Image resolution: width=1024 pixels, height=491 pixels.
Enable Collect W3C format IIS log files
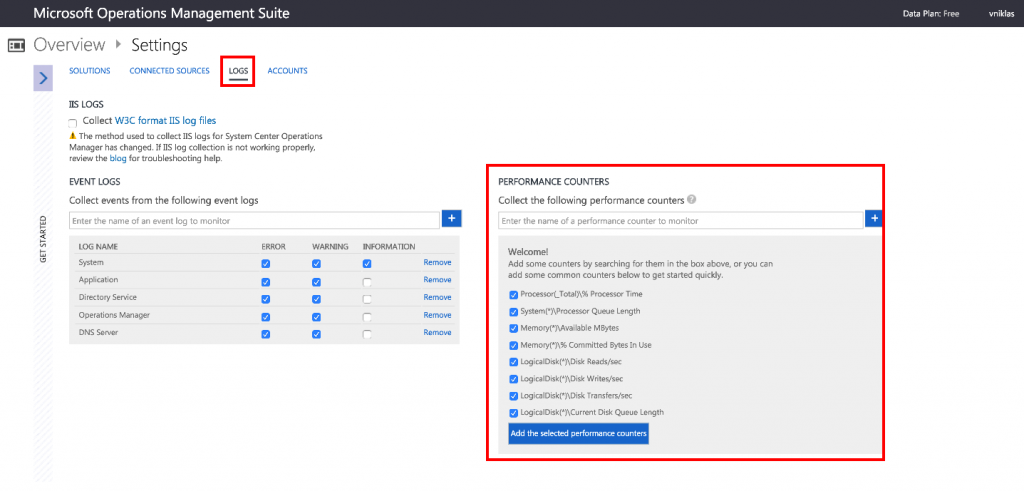pos(72,123)
